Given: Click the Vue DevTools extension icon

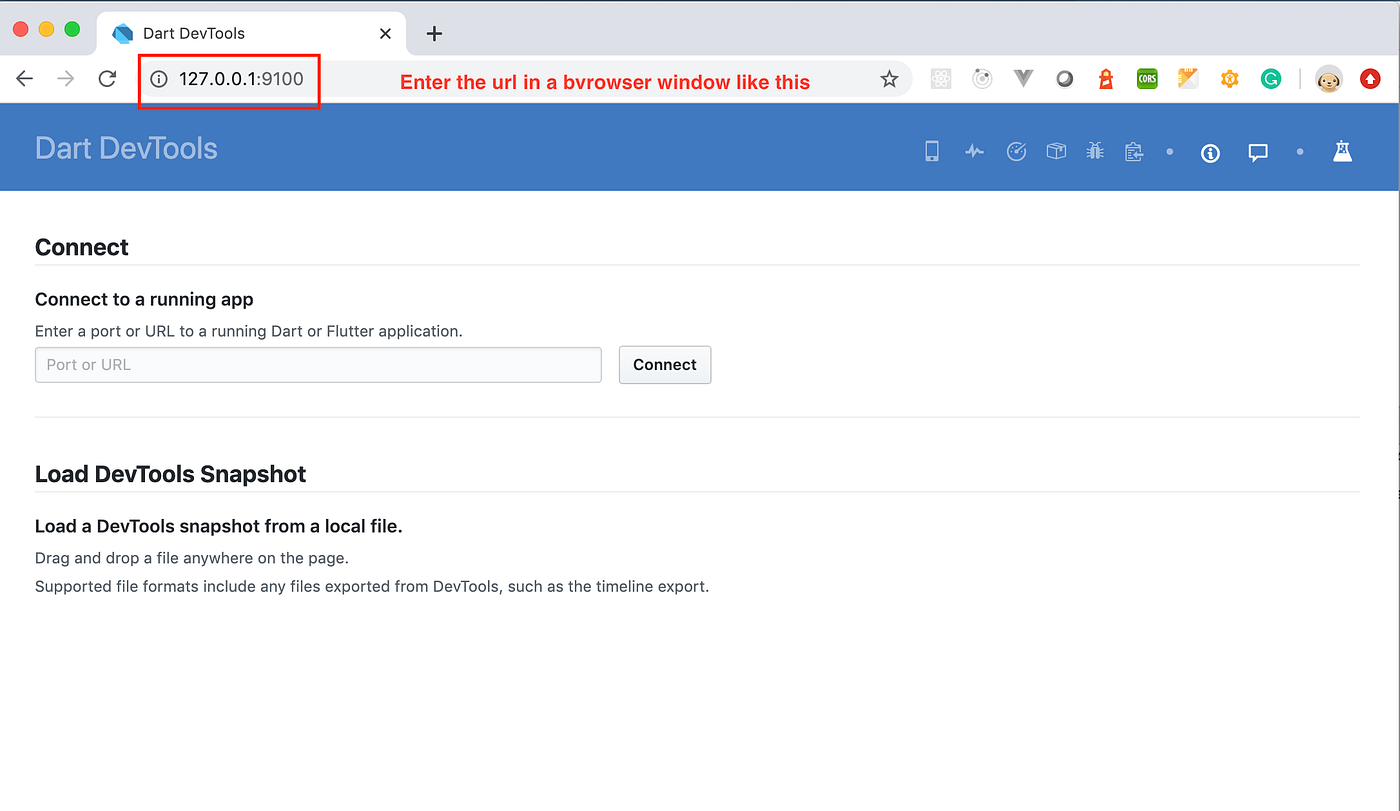Looking at the screenshot, I should pos(1022,77).
